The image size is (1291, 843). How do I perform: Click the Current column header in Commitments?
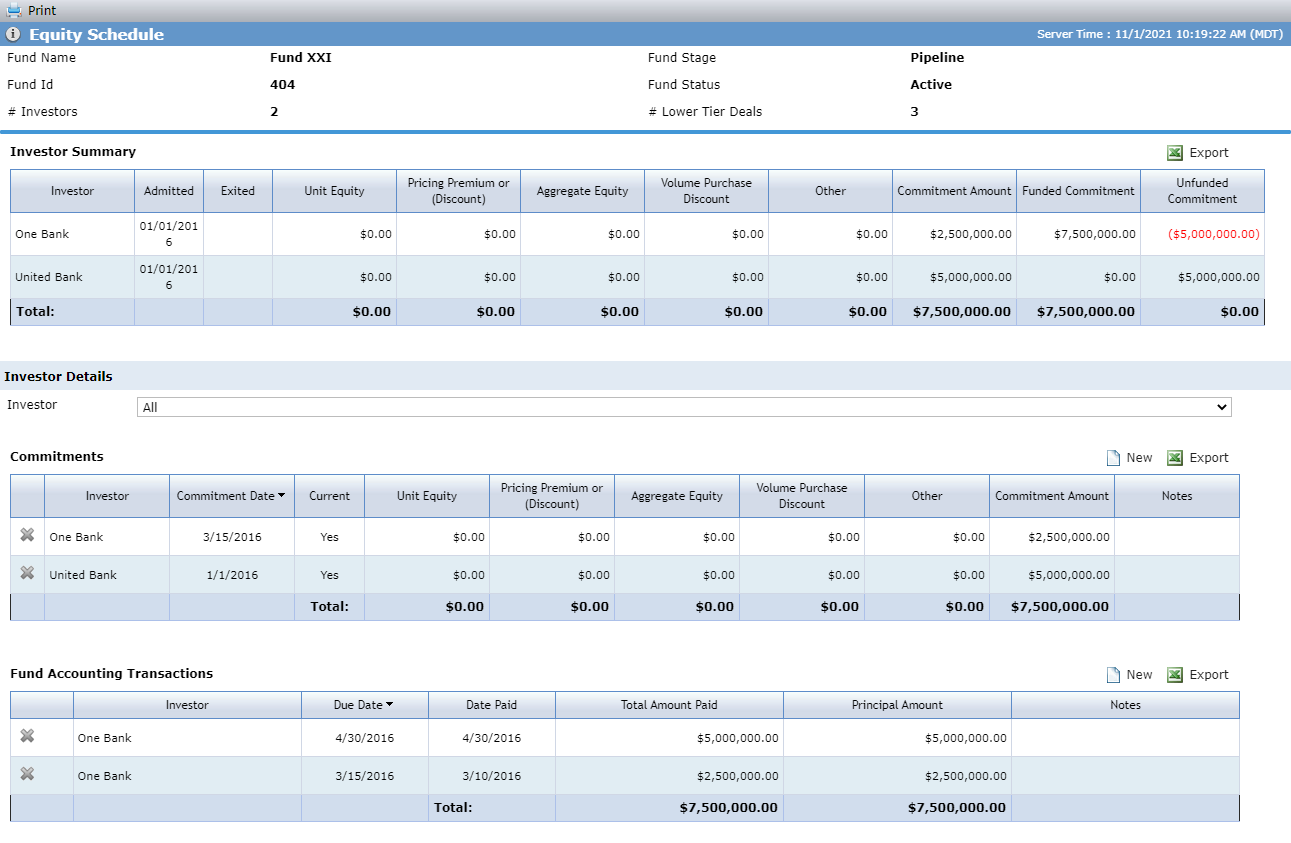[329, 496]
